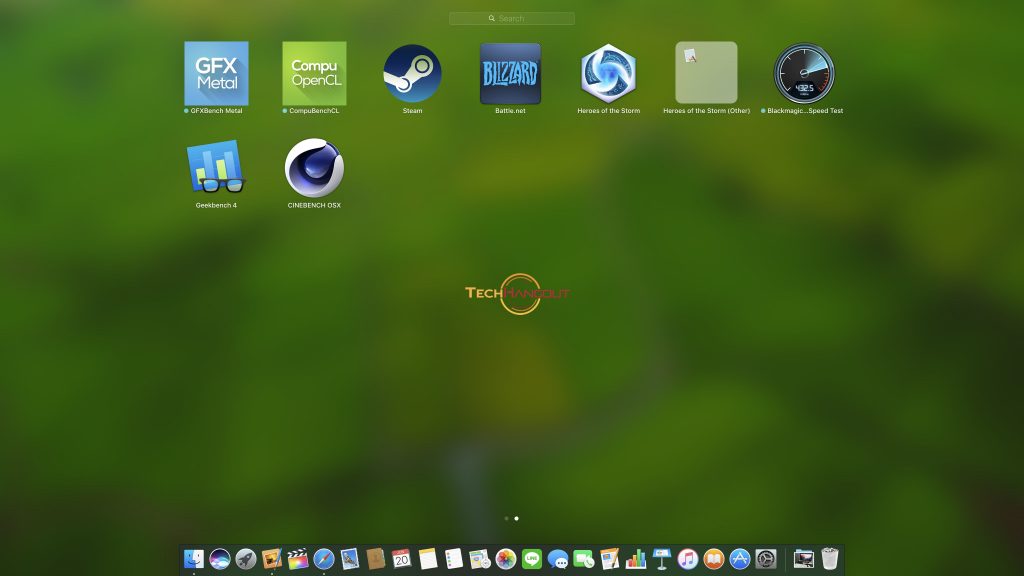1024x576 pixels.
Task: Launch Heroes of the Storm
Action: click(x=608, y=73)
